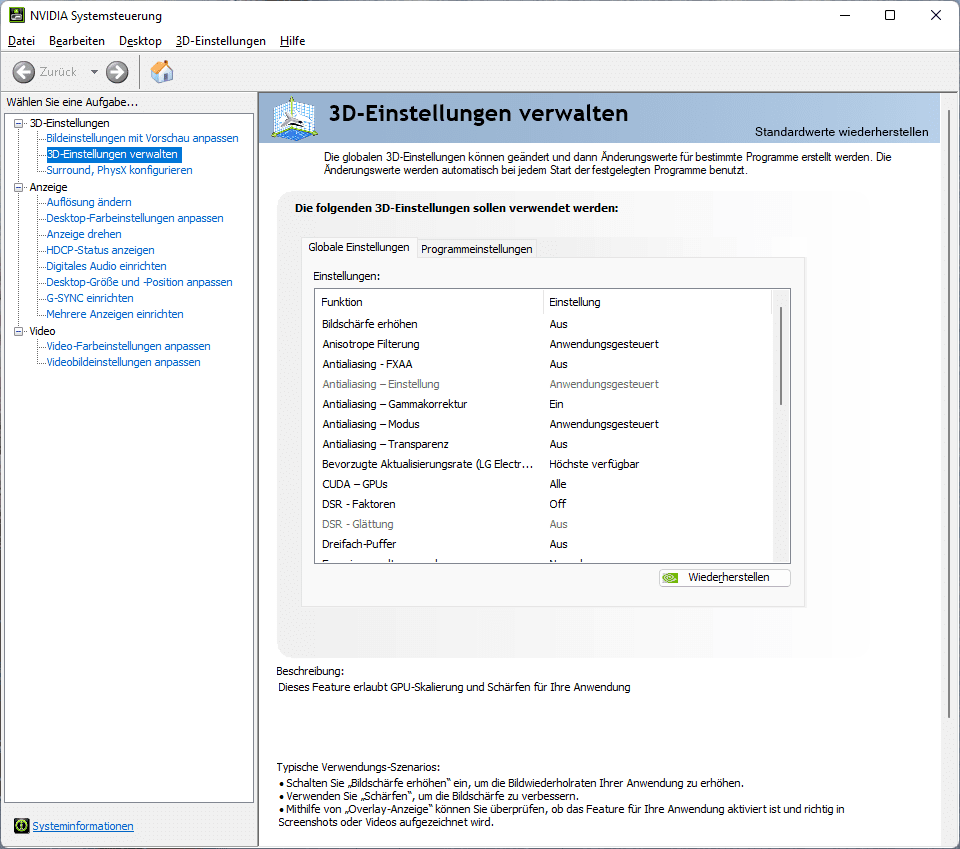The width and height of the screenshot is (960, 849).
Task: Open the Desktop menu
Action: pyautogui.click(x=140, y=41)
